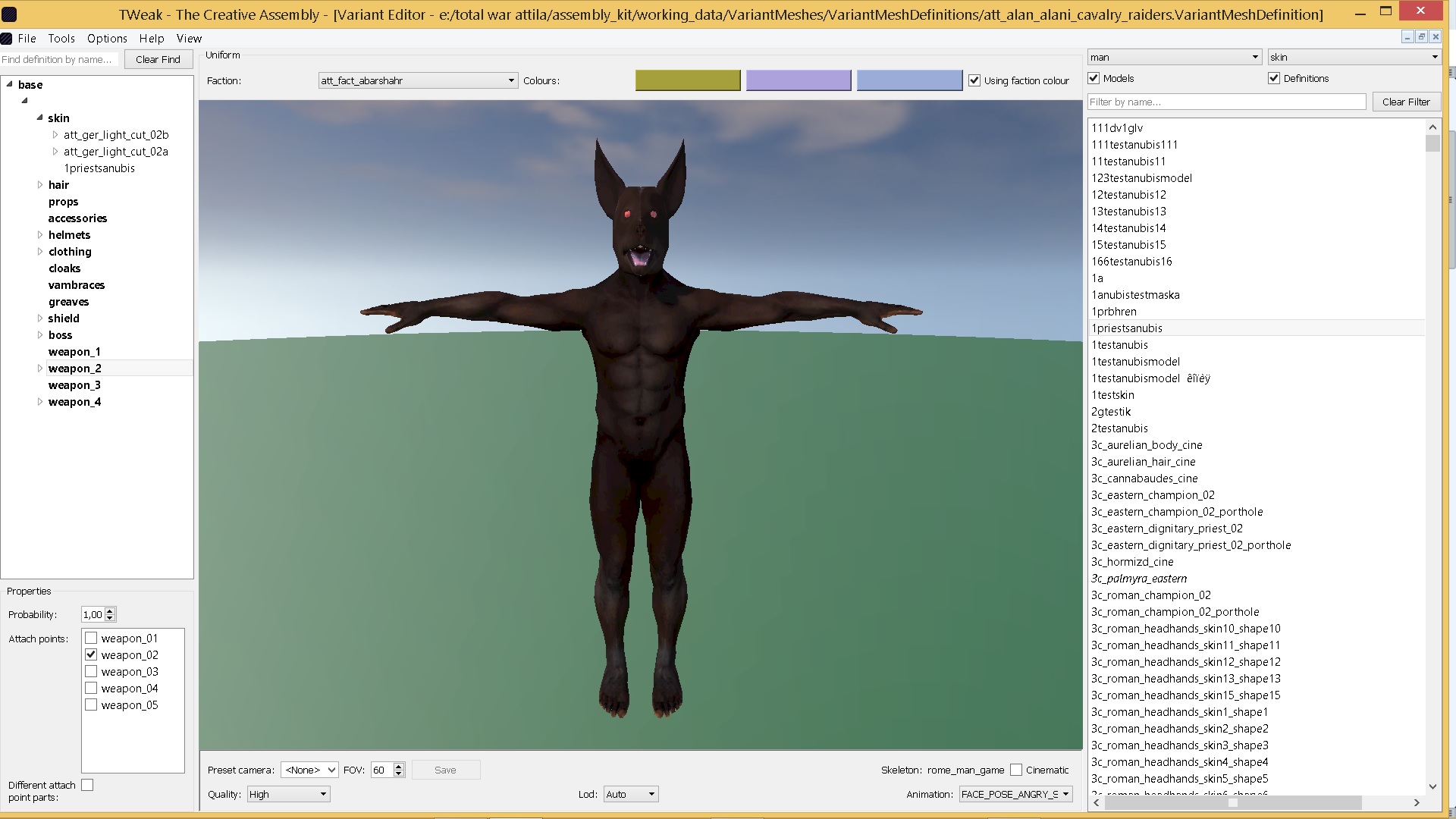Collapse the base tree node
Viewport: 1456px width, 819px height.
point(9,84)
